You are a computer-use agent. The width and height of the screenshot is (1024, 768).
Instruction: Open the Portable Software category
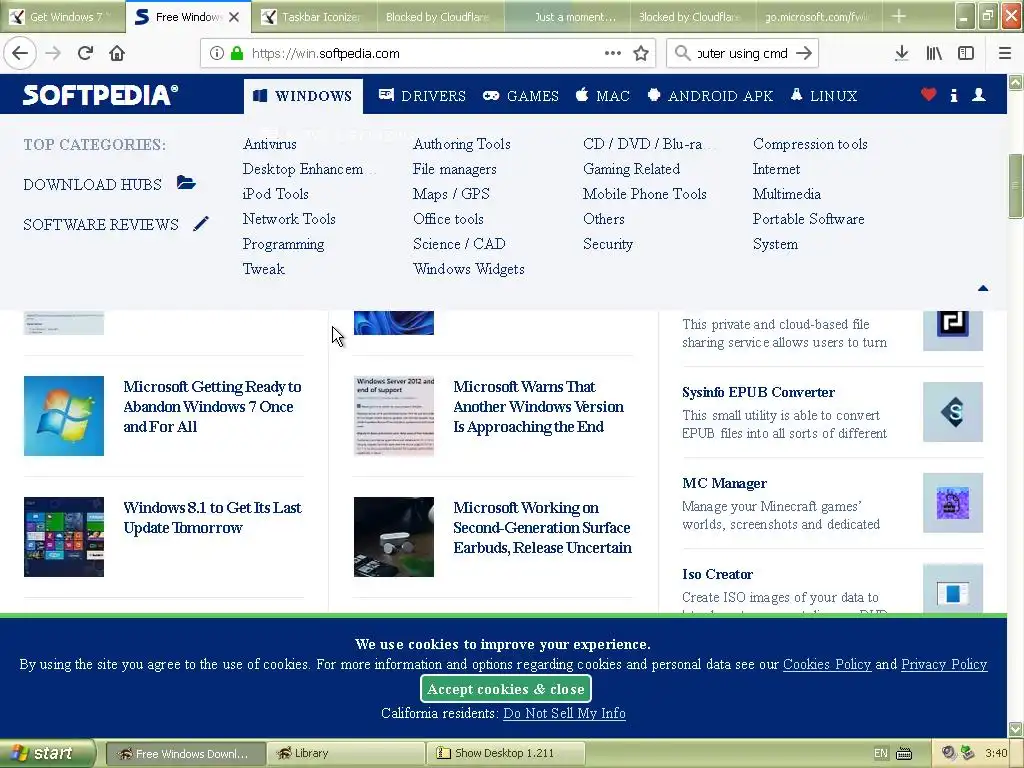click(x=808, y=219)
